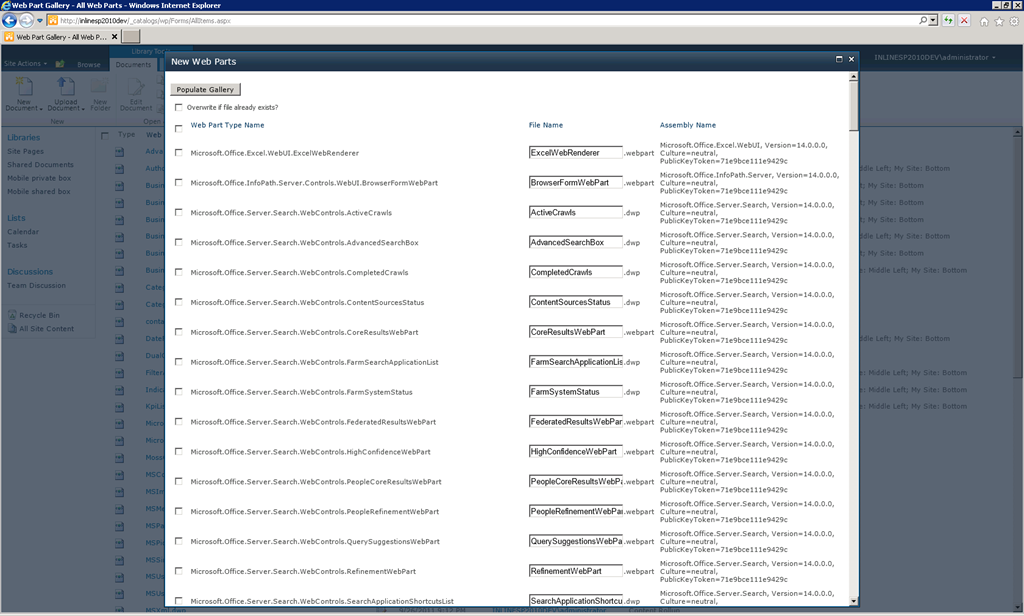Click the FarmSystemStatus file name field
This screenshot has width=1024, height=616.
pyautogui.click(x=575, y=392)
